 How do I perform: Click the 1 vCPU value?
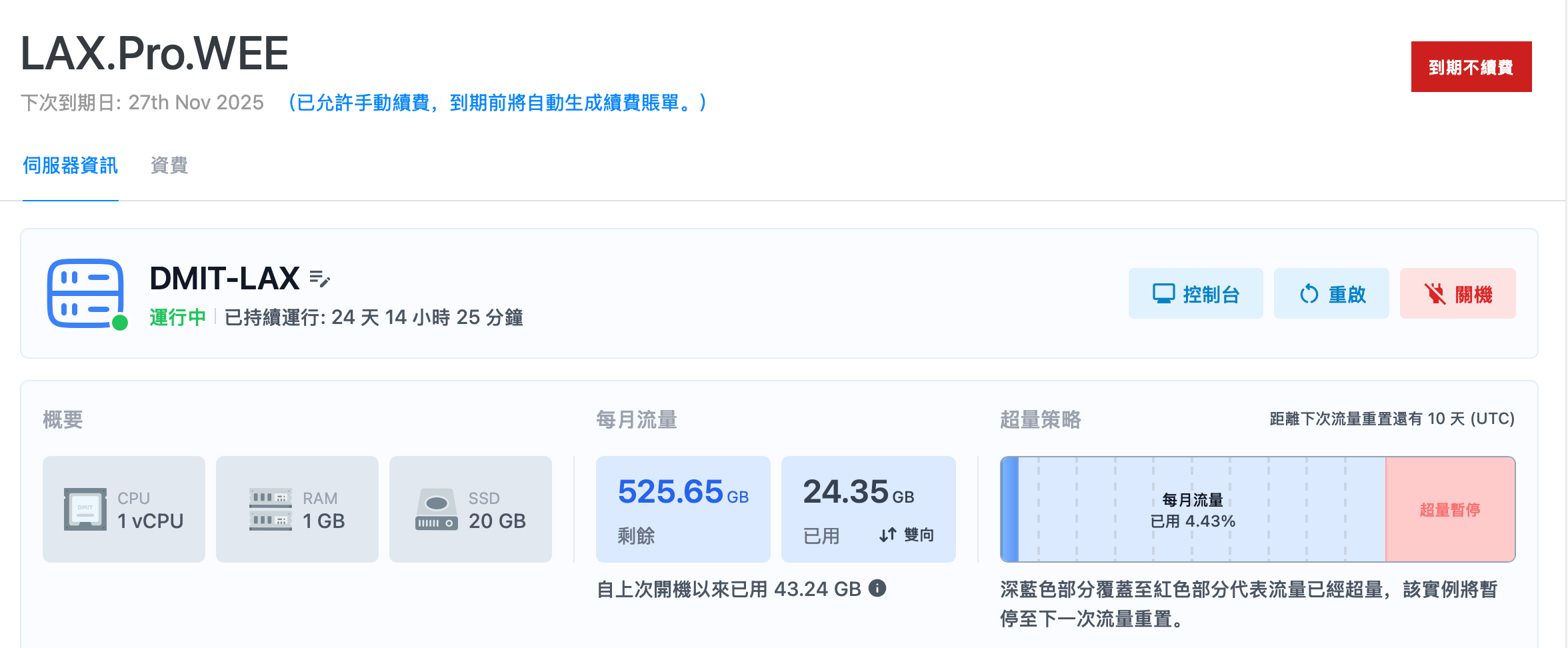point(150,521)
